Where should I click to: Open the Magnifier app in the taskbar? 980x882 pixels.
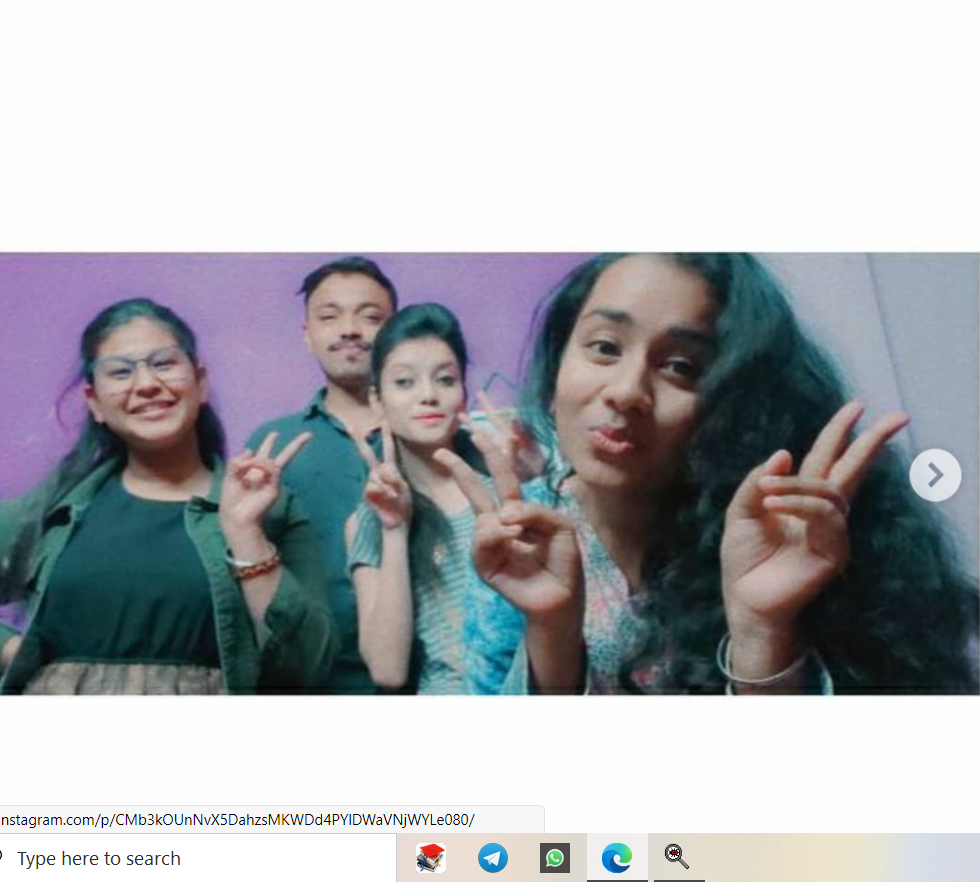678,858
